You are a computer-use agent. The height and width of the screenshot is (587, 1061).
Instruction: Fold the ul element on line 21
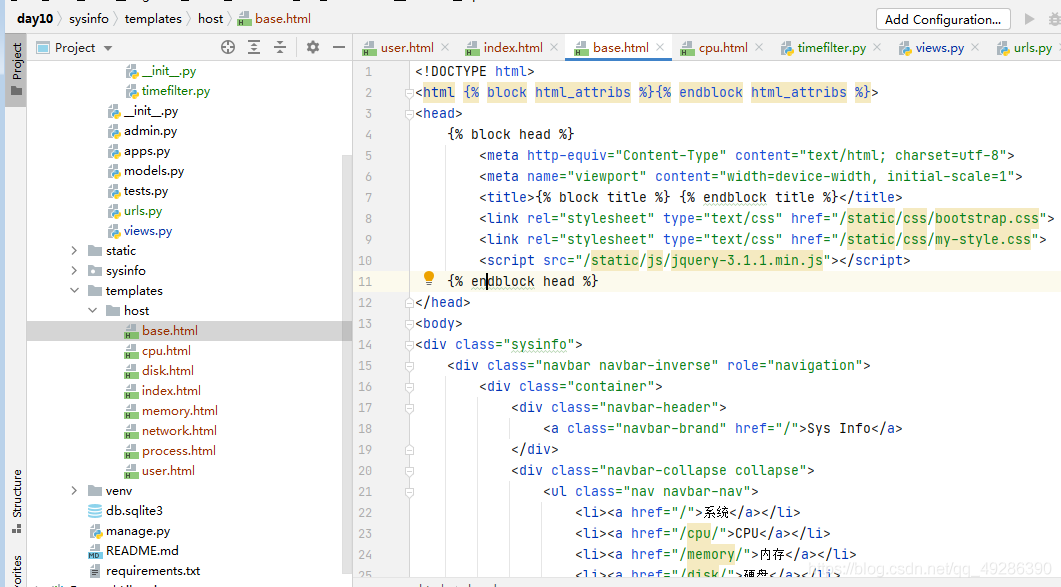coord(409,492)
